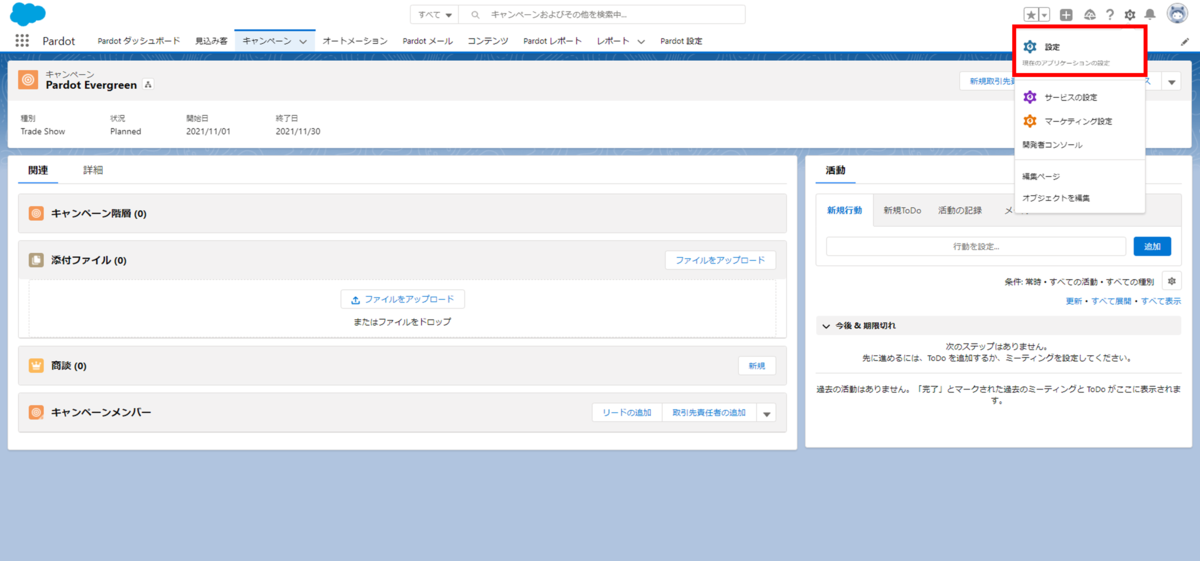Select サービスの設定 menu item
This screenshot has width=1200, height=561.
[1079, 97]
